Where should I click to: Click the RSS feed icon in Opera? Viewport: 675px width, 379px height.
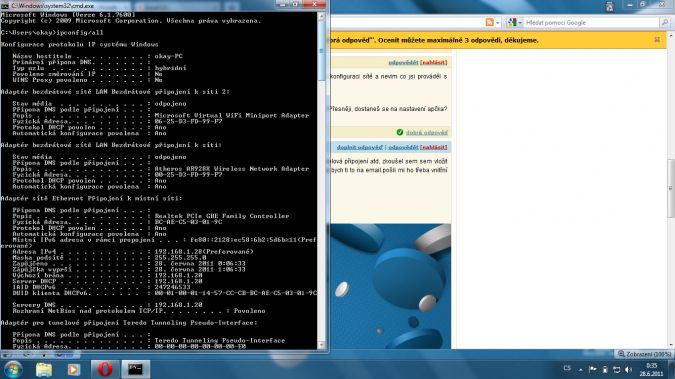(x=489, y=22)
